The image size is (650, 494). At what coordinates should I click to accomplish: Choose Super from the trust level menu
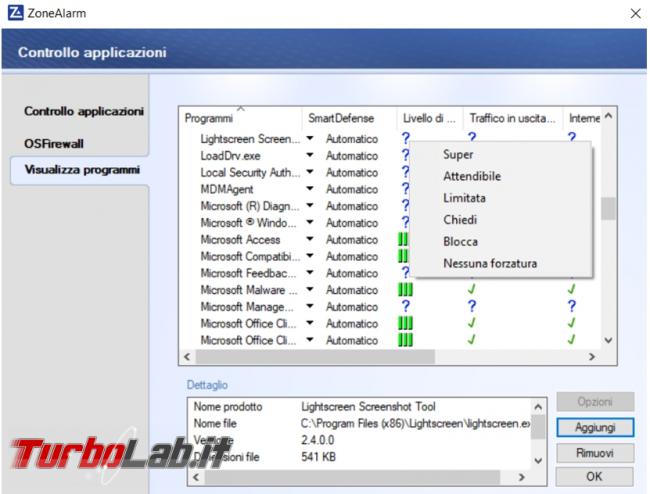[458, 155]
